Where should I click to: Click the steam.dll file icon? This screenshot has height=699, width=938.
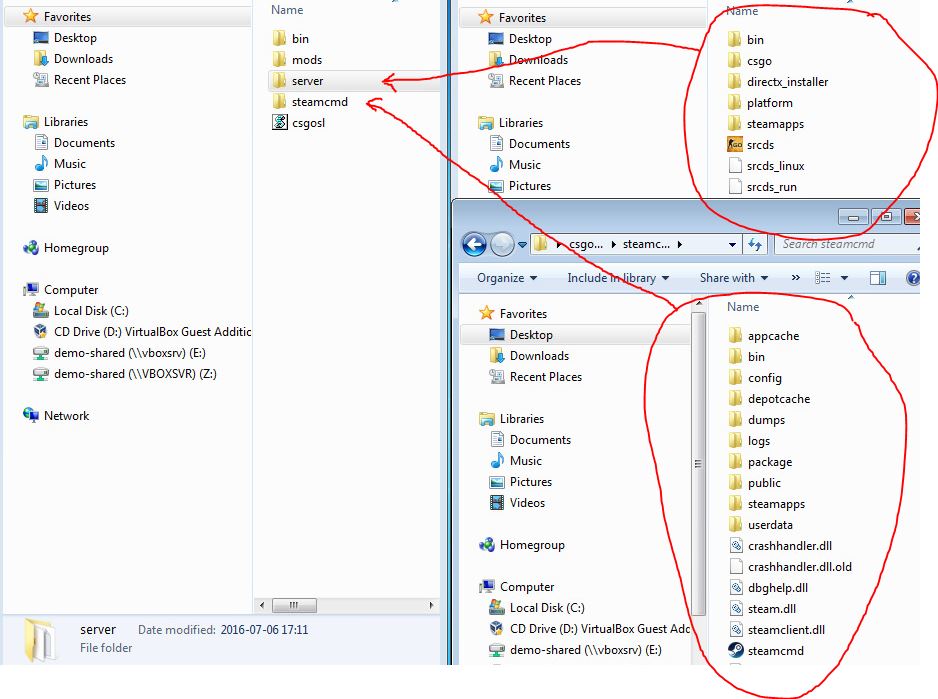736,609
